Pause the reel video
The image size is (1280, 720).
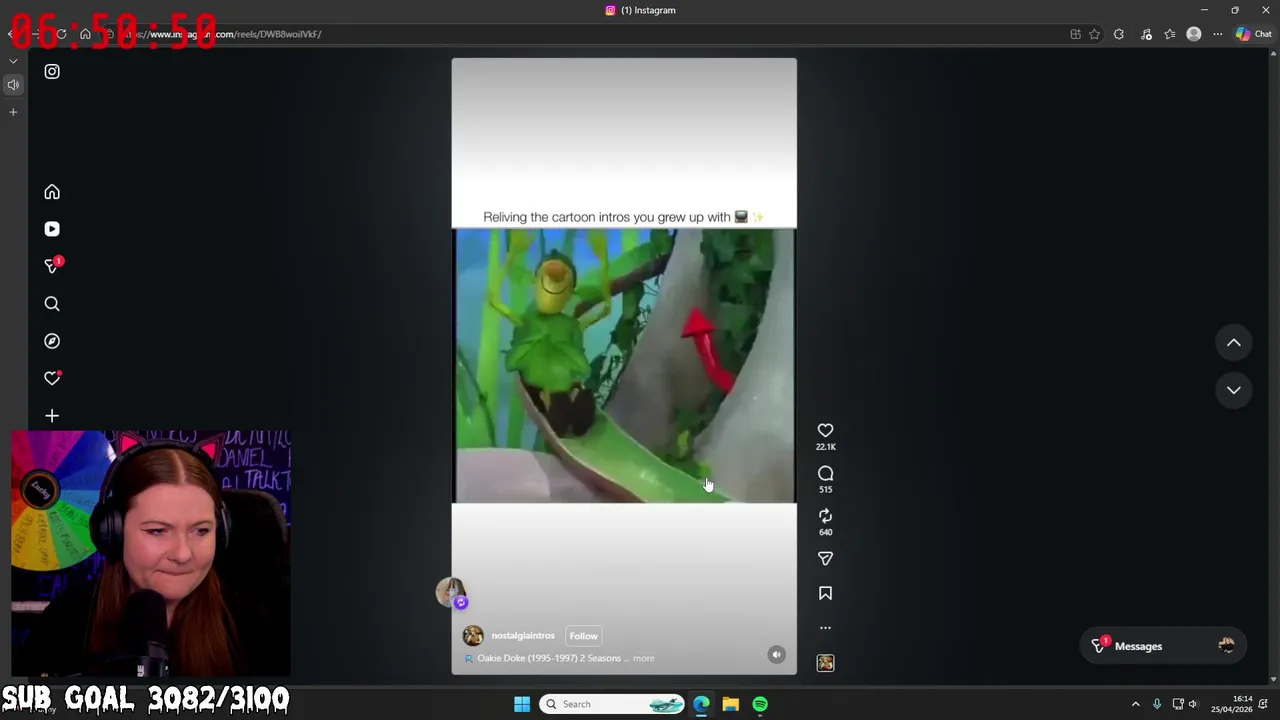(x=624, y=366)
